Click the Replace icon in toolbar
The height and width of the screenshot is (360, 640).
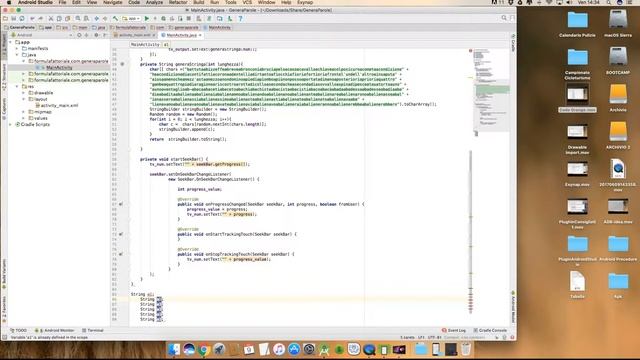[86, 18]
